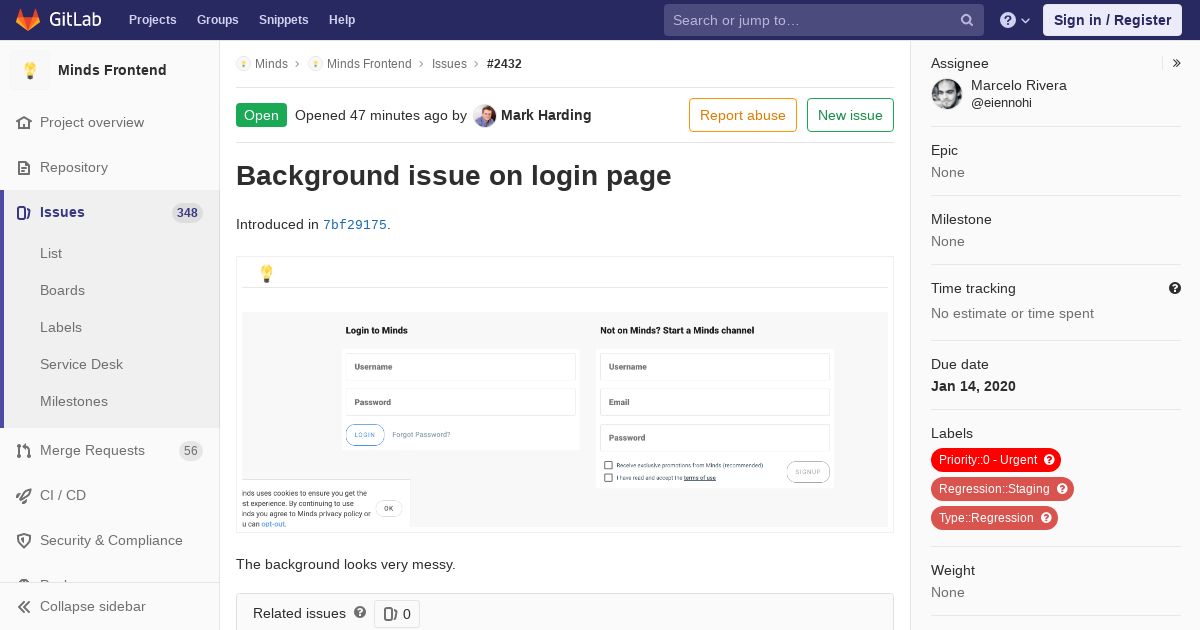
Task: Open Service Desk
Action: 81,364
